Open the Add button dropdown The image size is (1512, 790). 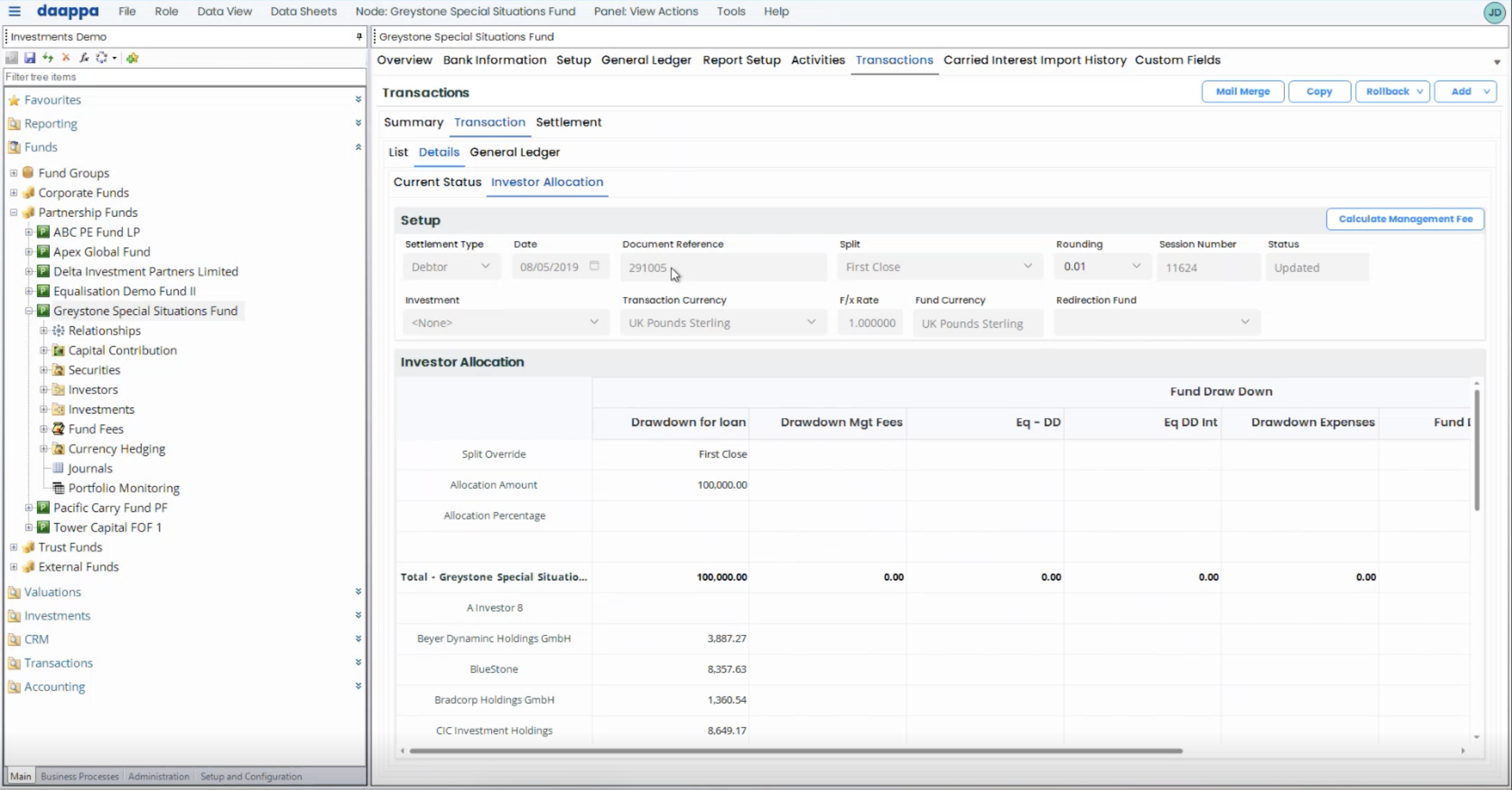[x=1487, y=92]
